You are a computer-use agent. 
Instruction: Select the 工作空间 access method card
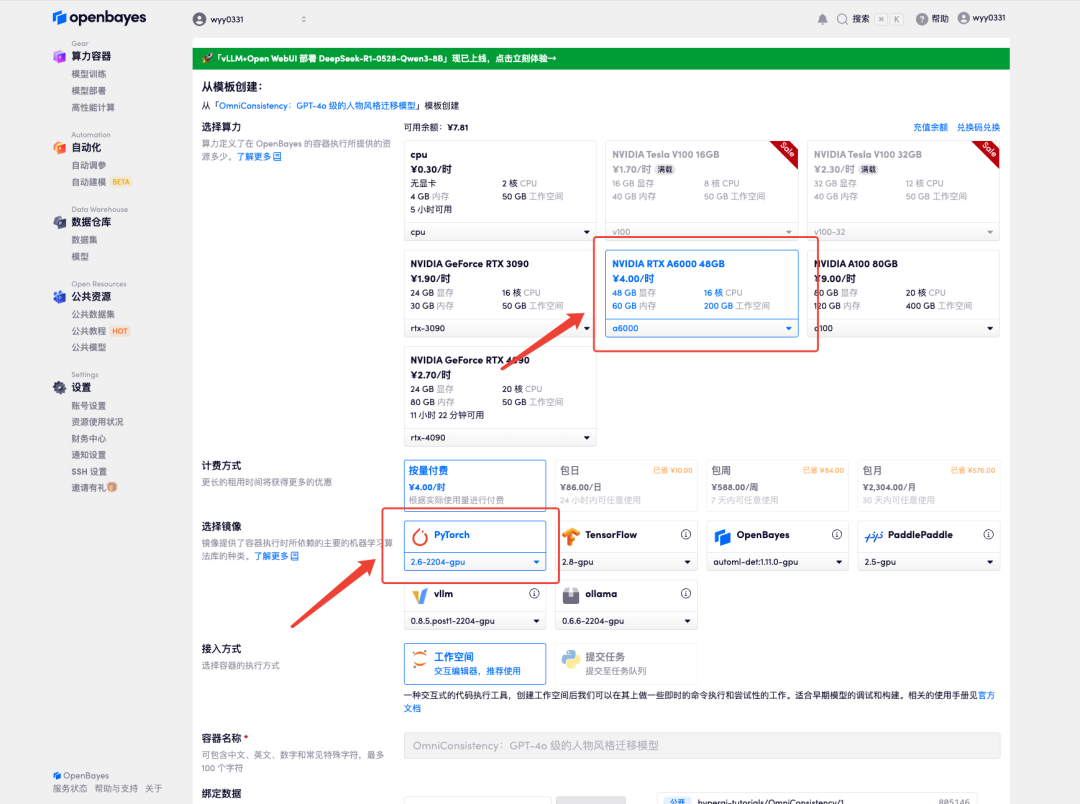click(x=475, y=663)
